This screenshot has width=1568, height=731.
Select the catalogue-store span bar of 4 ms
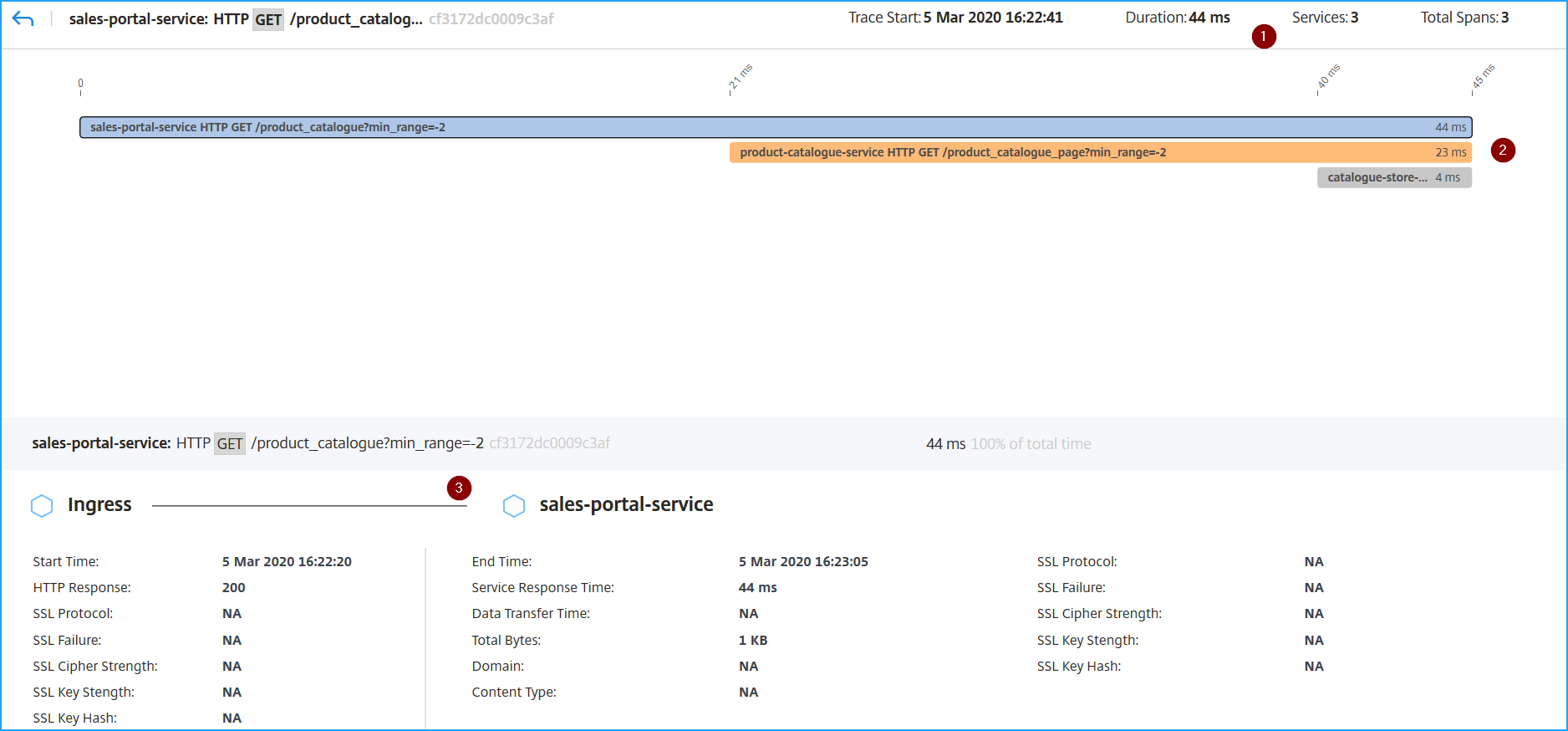click(1395, 177)
